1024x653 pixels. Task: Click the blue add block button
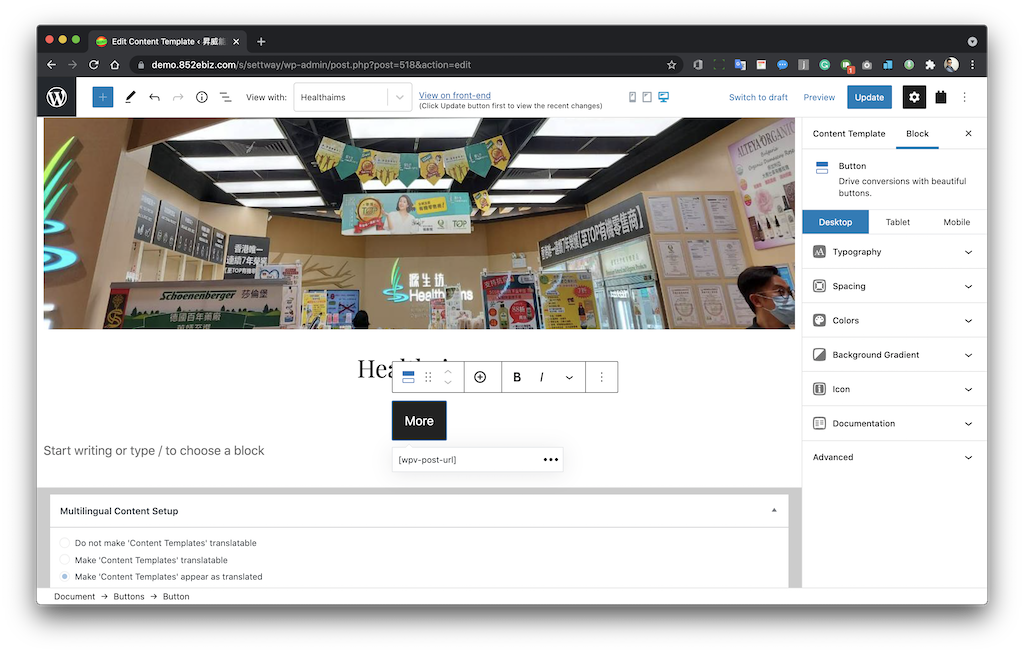click(103, 97)
